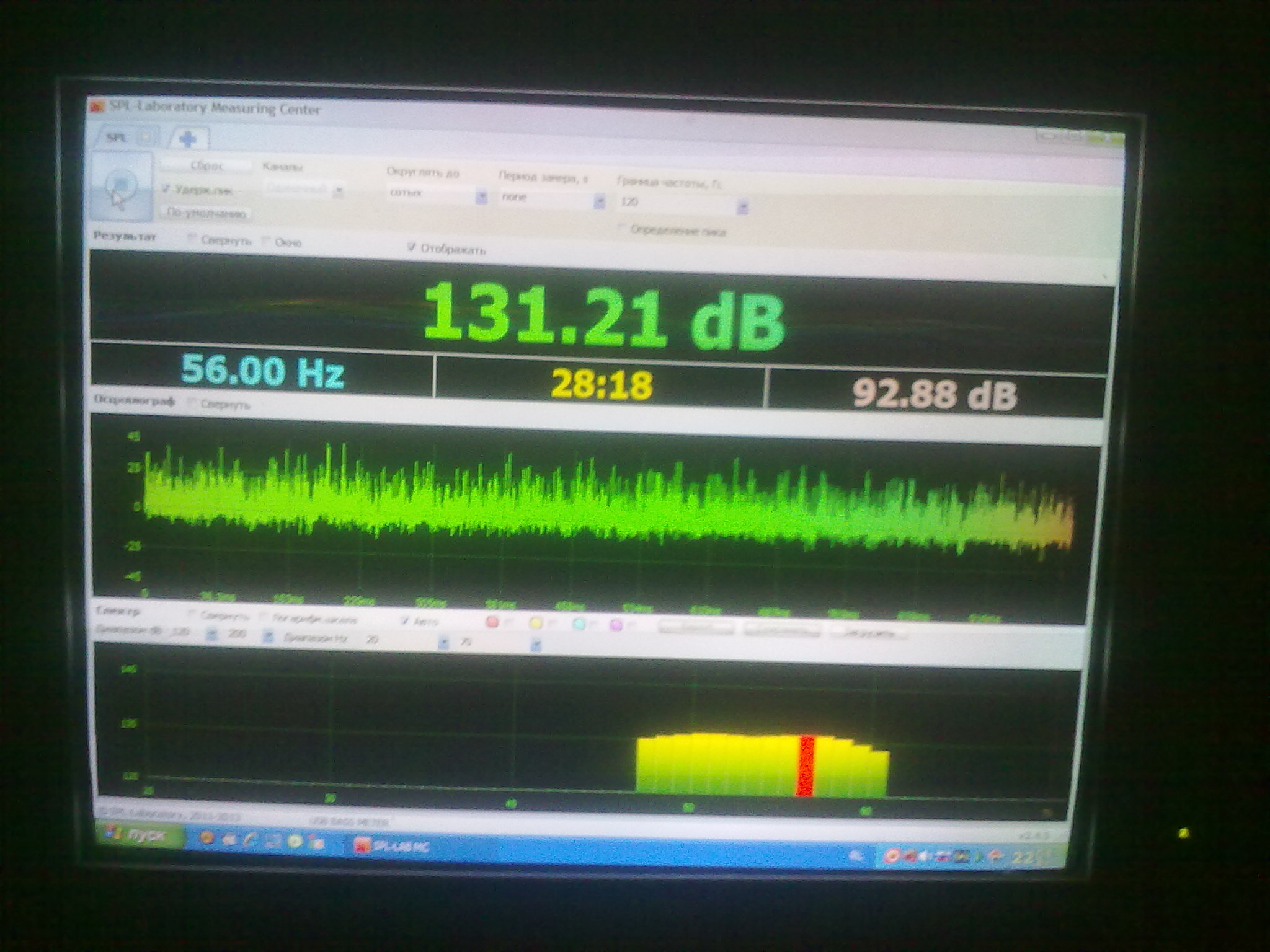Switch to the SPL tab
Viewport: 1270px width, 952px height.
coord(117,137)
